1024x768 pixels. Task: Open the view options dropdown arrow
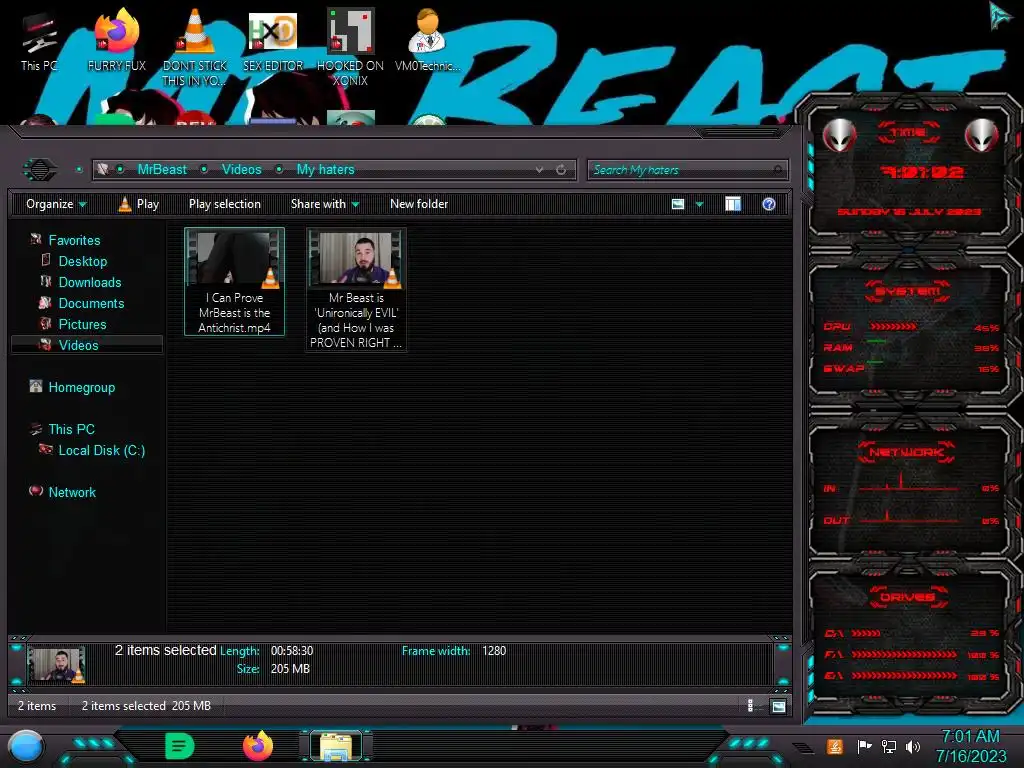coord(699,204)
